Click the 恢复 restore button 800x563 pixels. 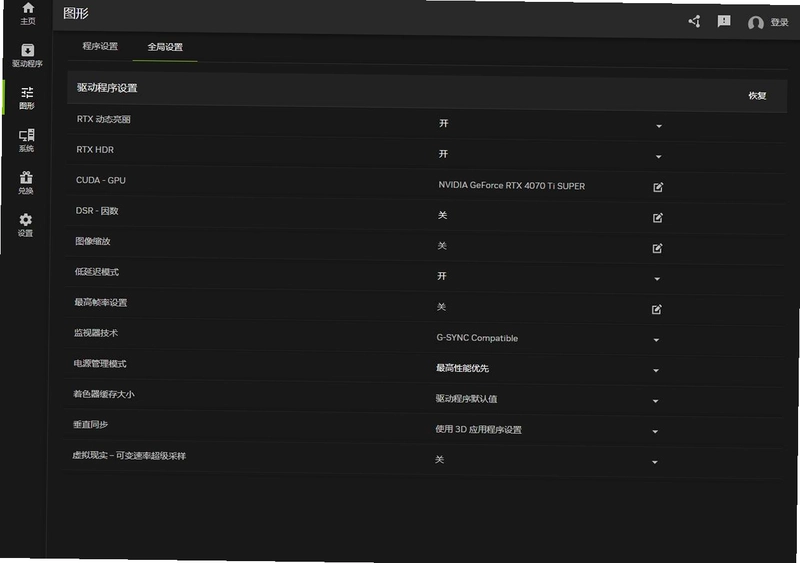(757, 95)
